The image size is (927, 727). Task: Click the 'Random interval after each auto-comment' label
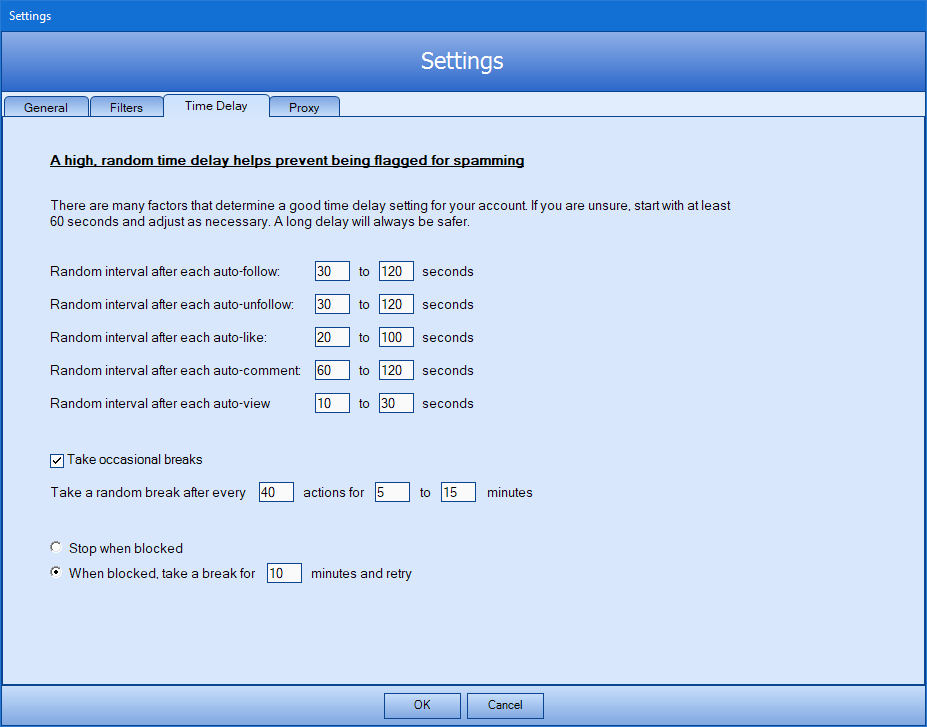coord(176,371)
